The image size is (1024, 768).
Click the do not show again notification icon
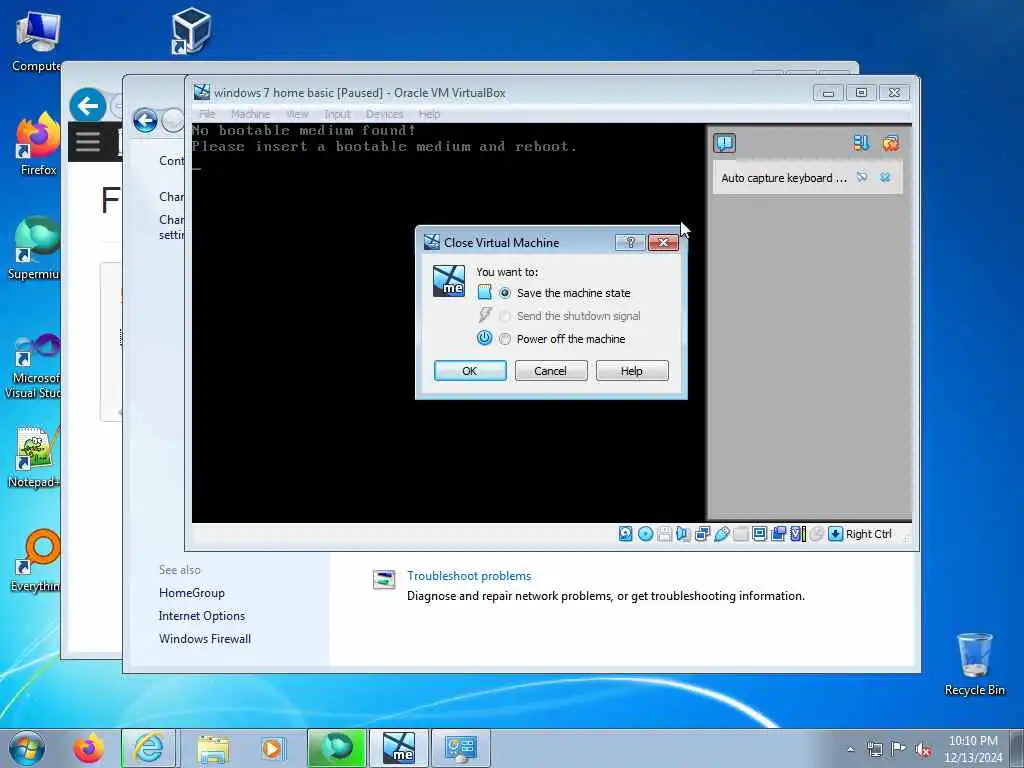(x=862, y=177)
